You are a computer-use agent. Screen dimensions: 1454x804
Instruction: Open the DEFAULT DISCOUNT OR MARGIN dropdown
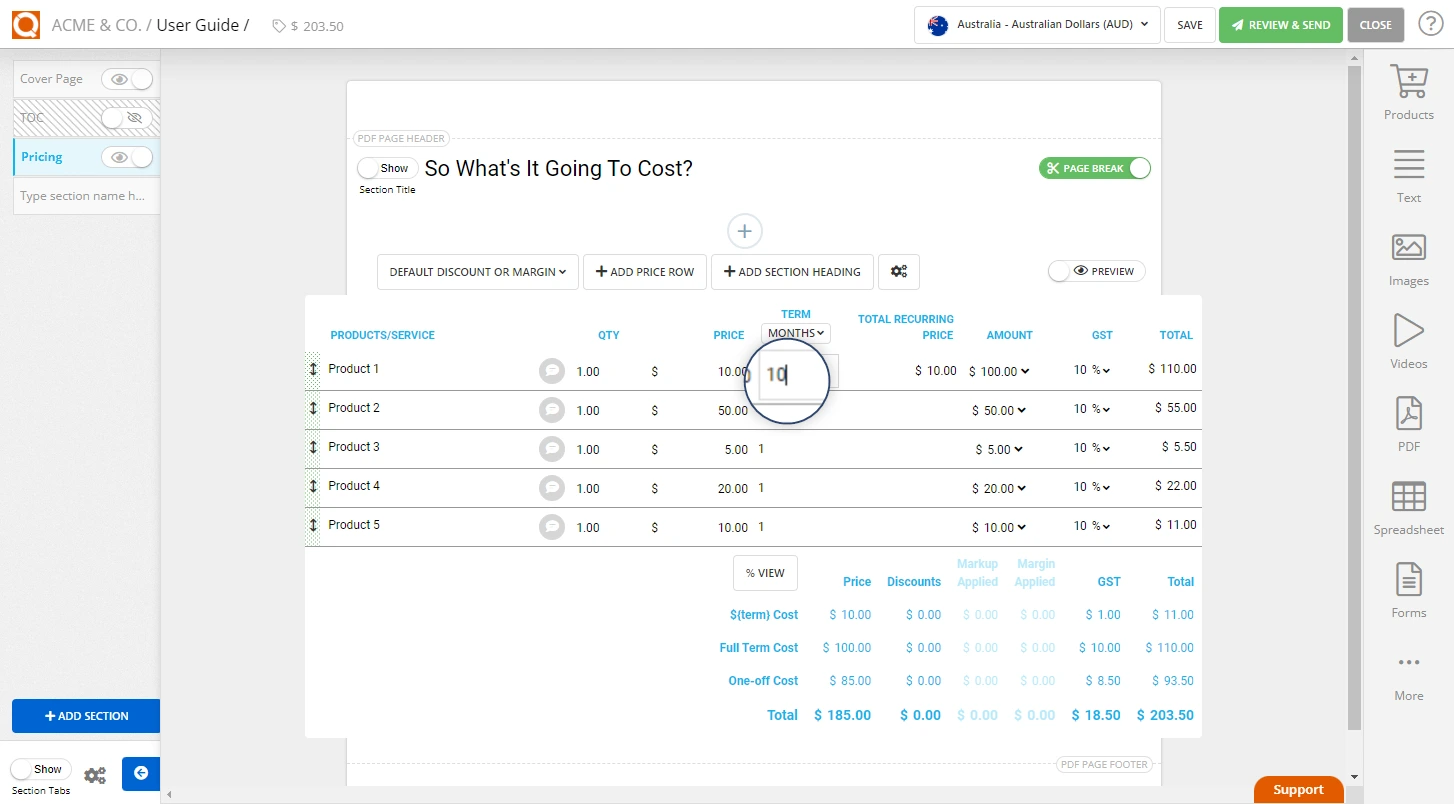477,271
